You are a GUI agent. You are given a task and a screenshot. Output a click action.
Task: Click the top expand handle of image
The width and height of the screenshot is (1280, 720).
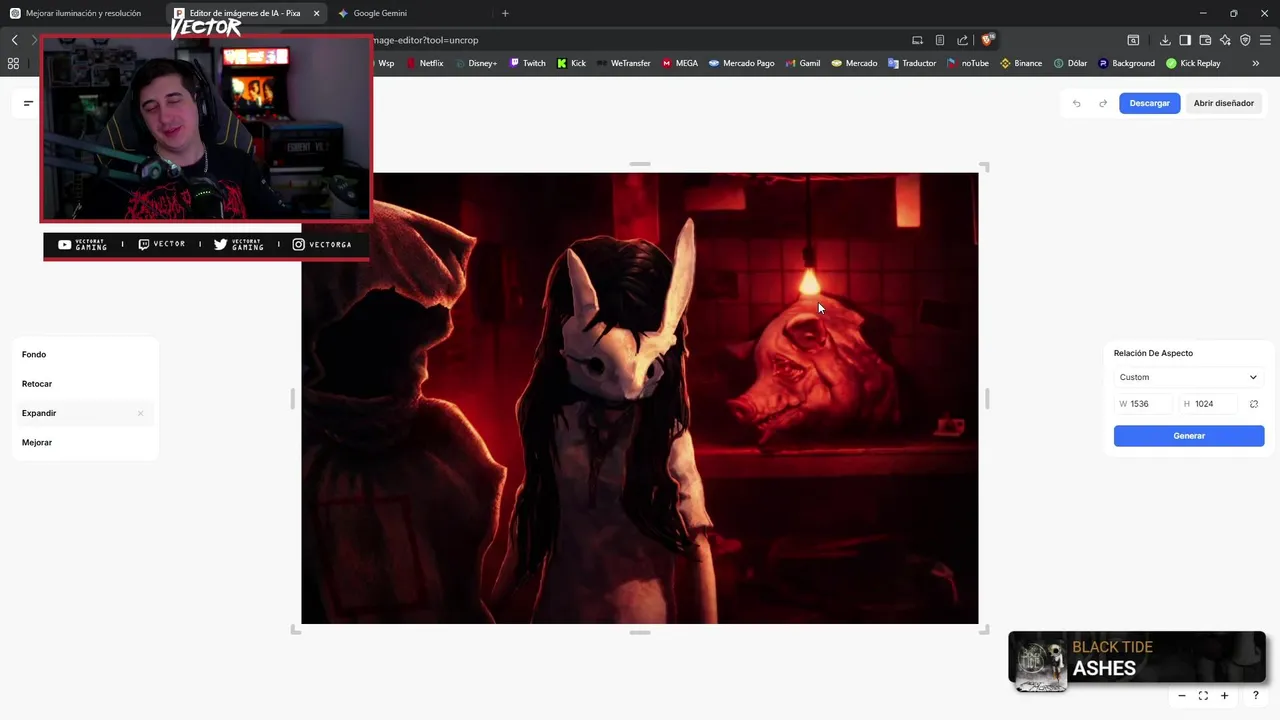click(x=640, y=164)
